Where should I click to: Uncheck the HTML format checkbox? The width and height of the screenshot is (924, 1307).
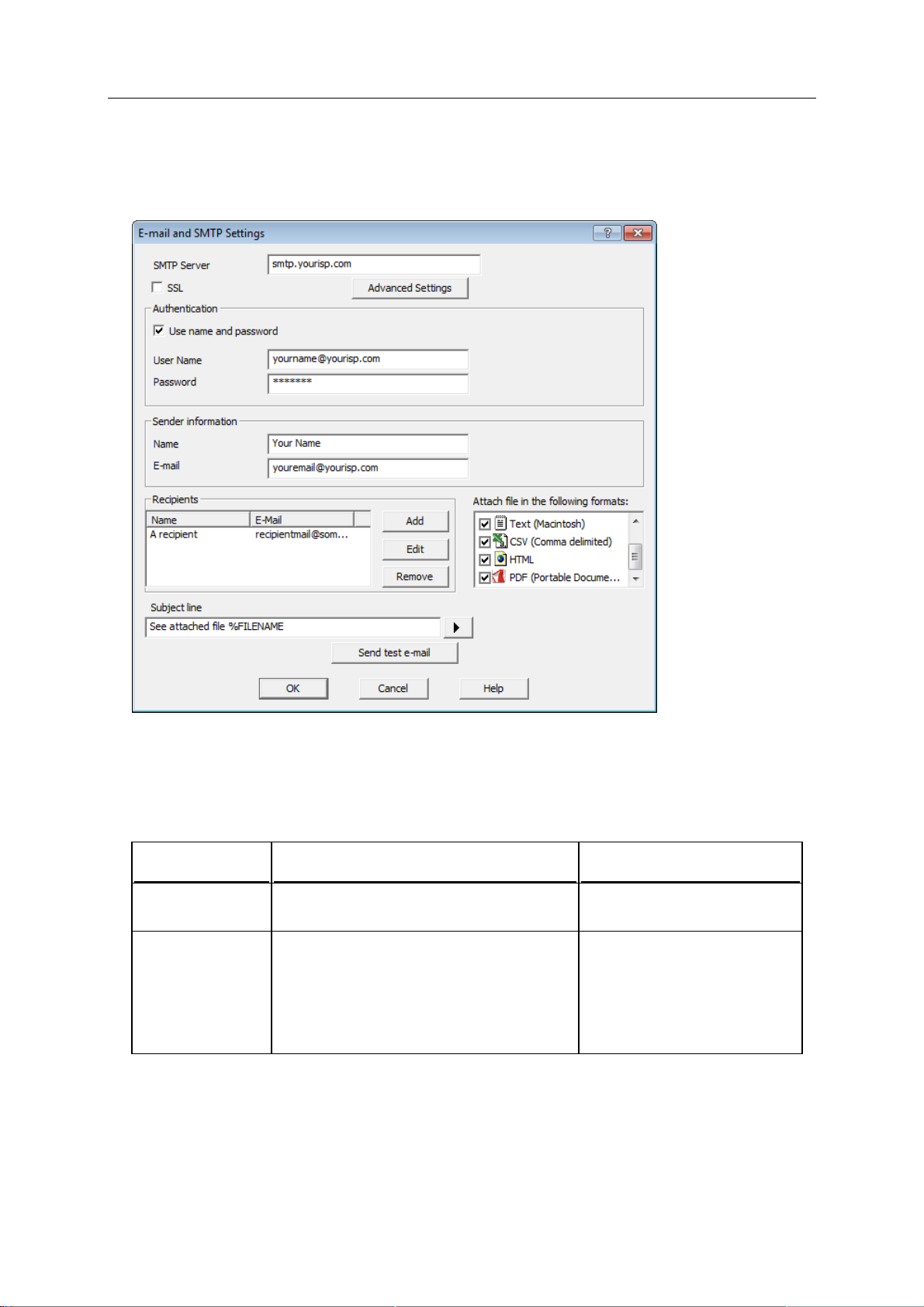pyautogui.click(x=485, y=560)
